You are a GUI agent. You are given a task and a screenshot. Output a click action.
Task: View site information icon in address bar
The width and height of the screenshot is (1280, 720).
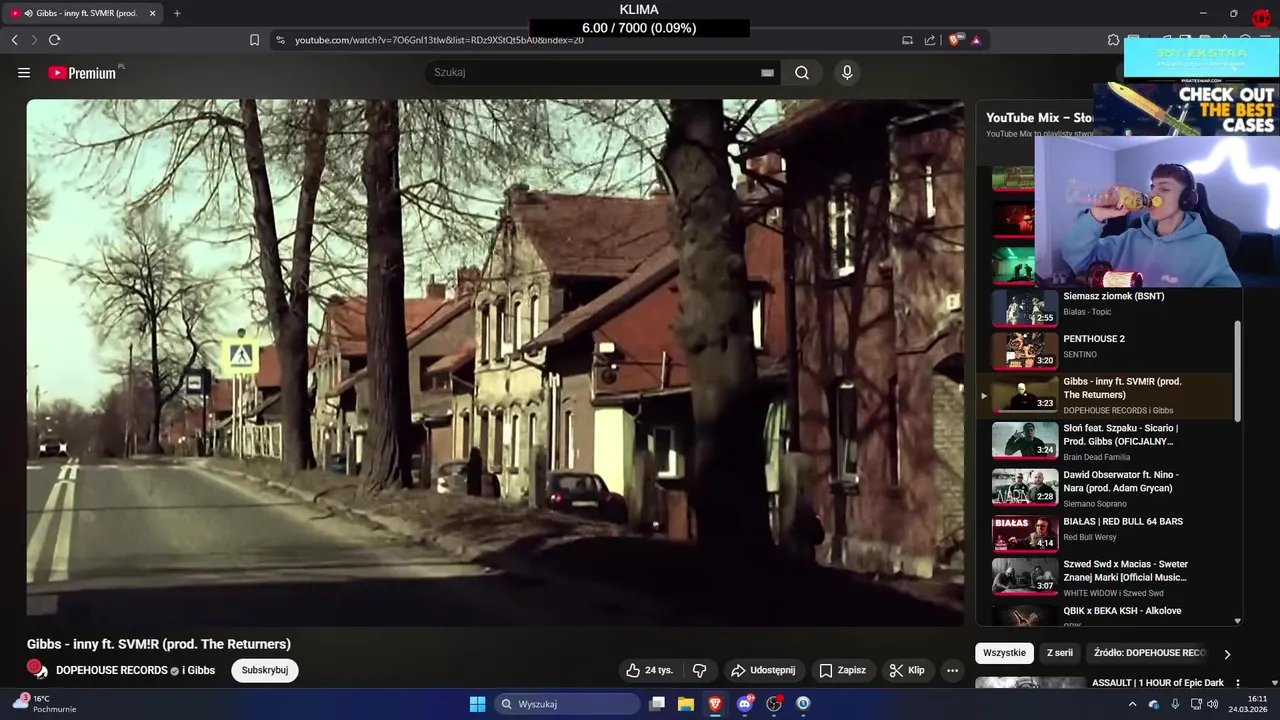280,40
